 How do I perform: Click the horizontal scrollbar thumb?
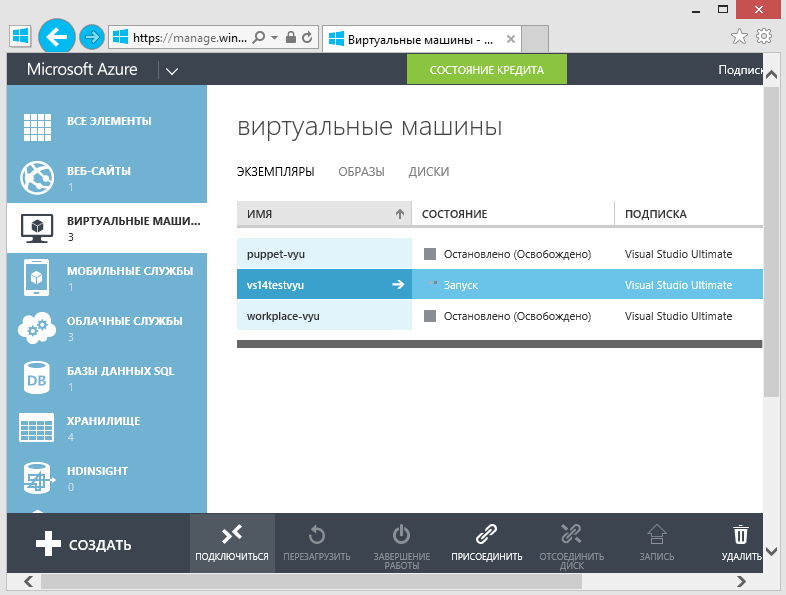tap(311, 581)
